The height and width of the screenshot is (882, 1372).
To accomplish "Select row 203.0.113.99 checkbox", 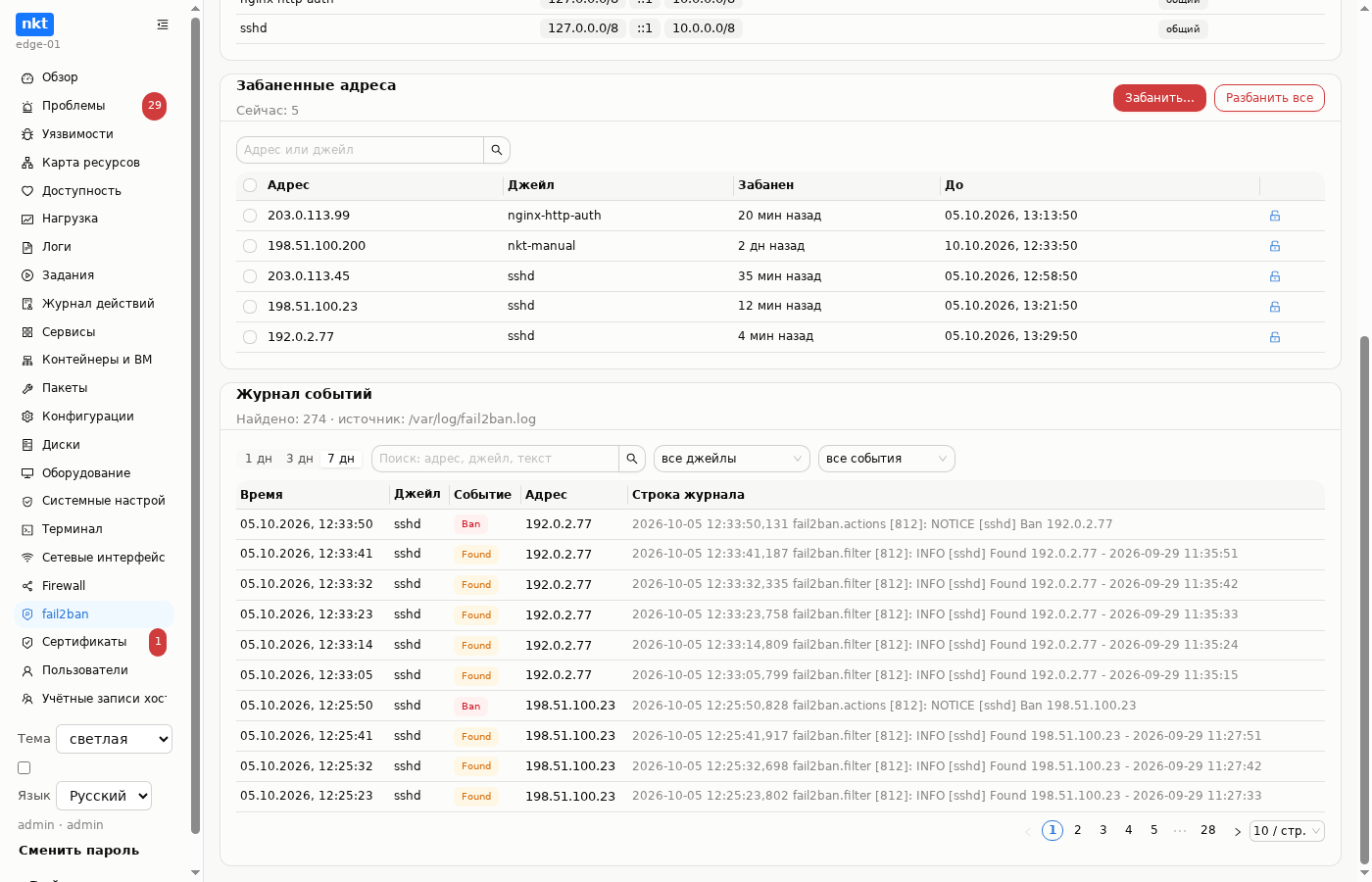I will coord(250,216).
